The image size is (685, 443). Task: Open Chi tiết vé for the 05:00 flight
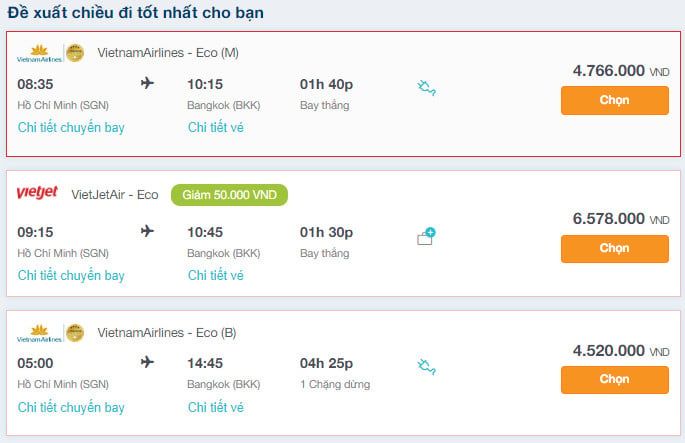pos(215,407)
